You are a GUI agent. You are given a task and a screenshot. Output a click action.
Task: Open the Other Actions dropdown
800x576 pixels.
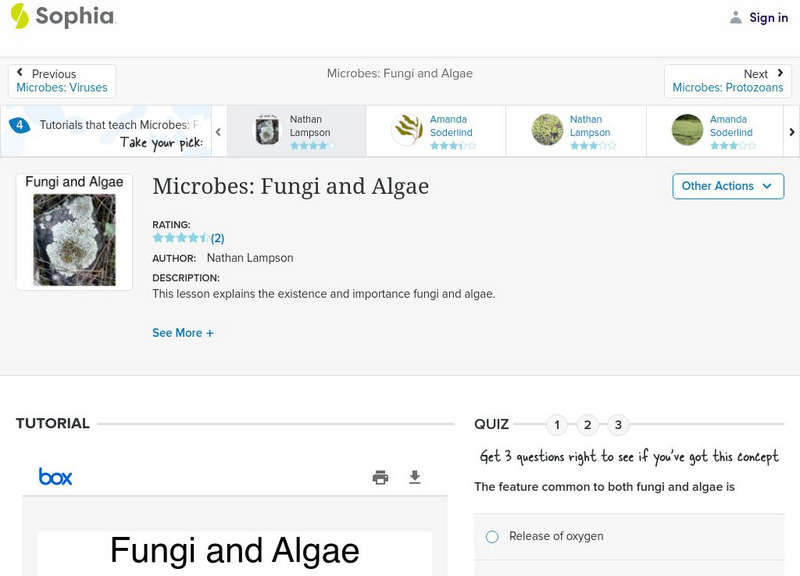point(728,186)
